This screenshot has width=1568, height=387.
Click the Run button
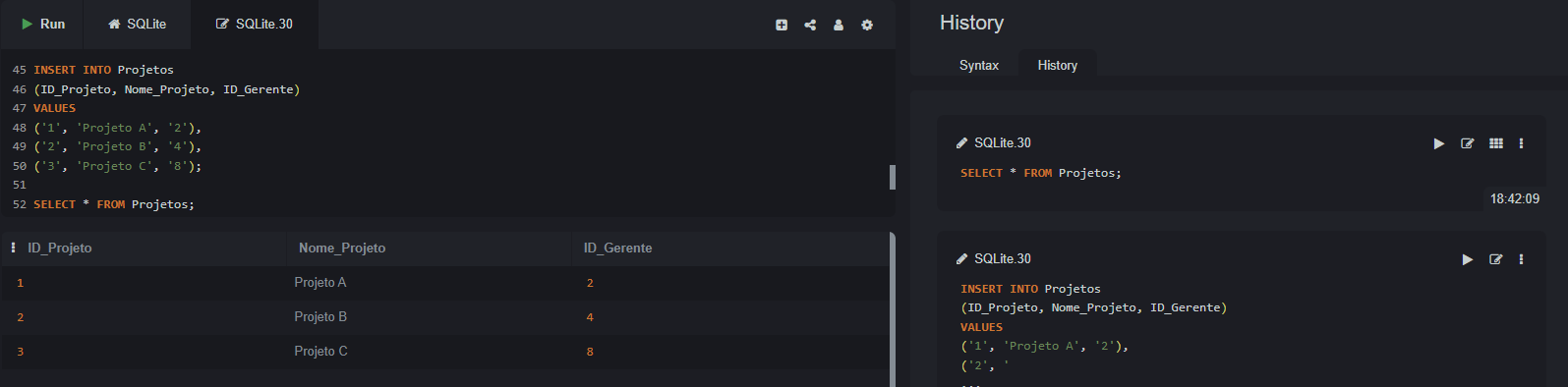43,24
